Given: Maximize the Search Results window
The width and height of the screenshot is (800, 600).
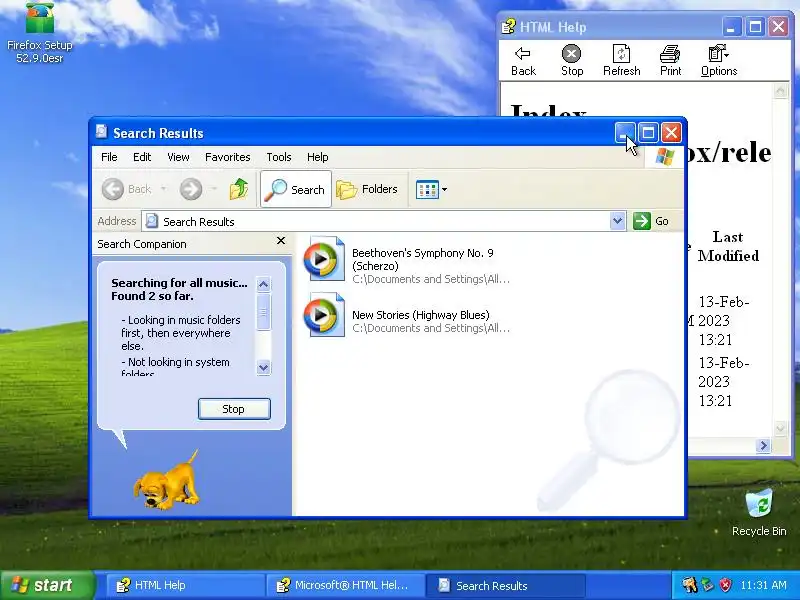Looking at the screenshot, I should tap(648, 133).
